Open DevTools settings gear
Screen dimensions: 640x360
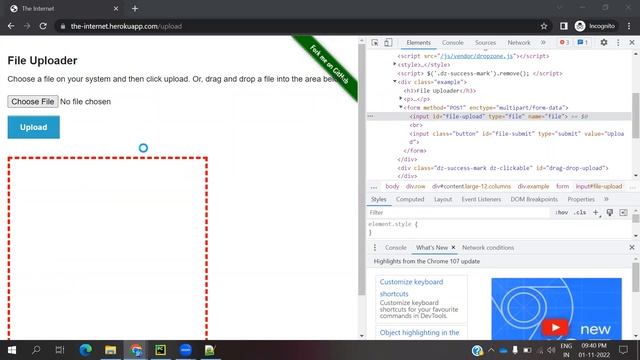coord(604,42)
